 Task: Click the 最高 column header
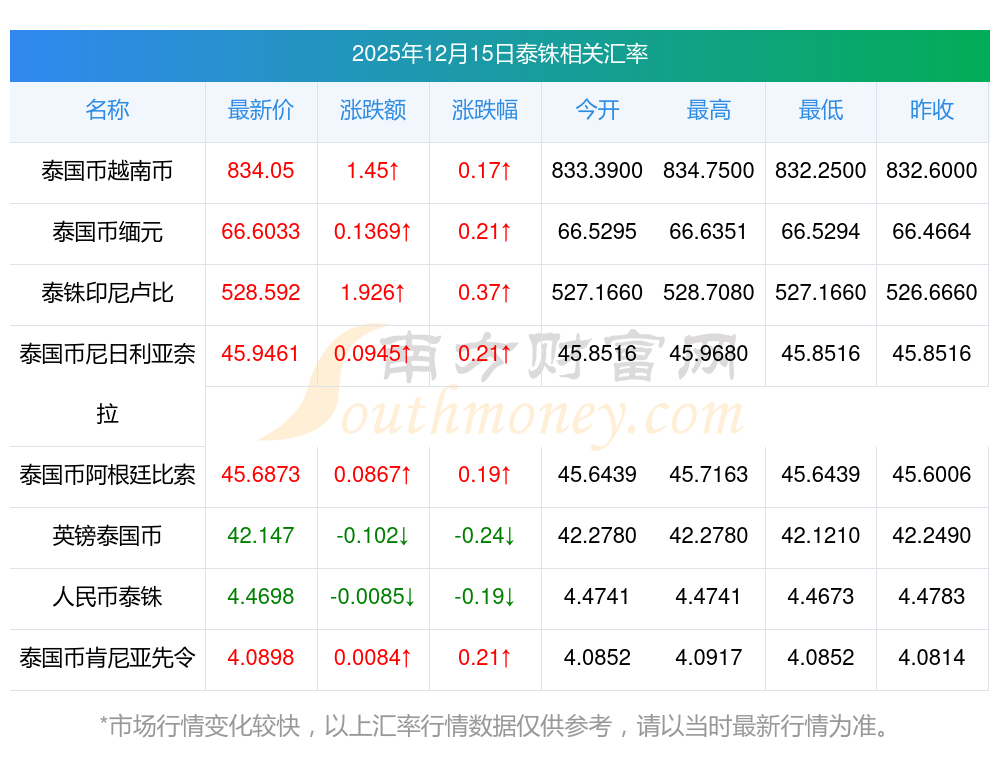tap(709, 110)
